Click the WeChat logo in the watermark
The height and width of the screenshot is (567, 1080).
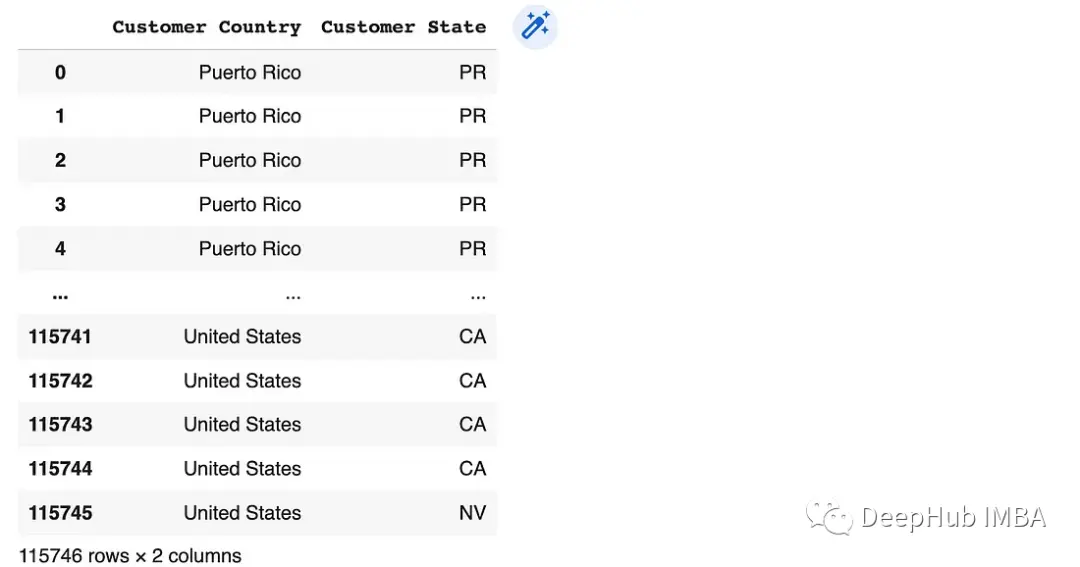(828, 517)
